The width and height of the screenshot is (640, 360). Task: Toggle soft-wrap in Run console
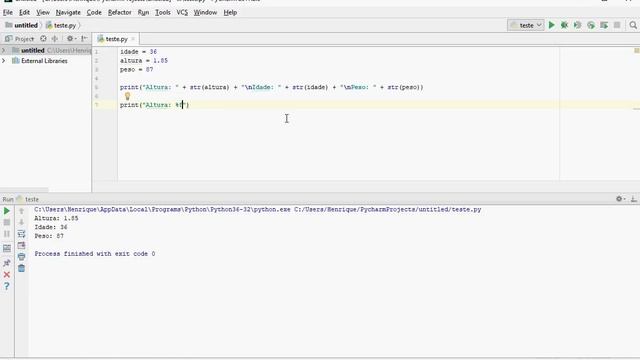click(21, 234)
